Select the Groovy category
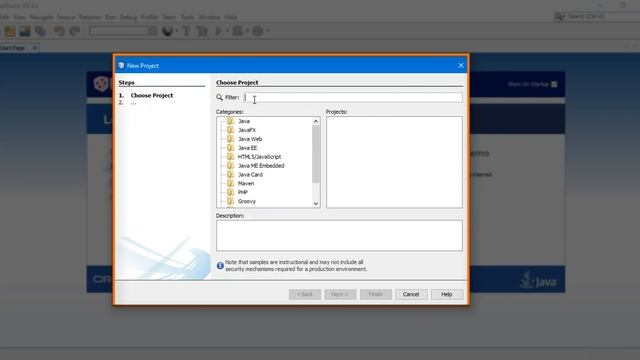The image size is (640, 360). (247, 202)
